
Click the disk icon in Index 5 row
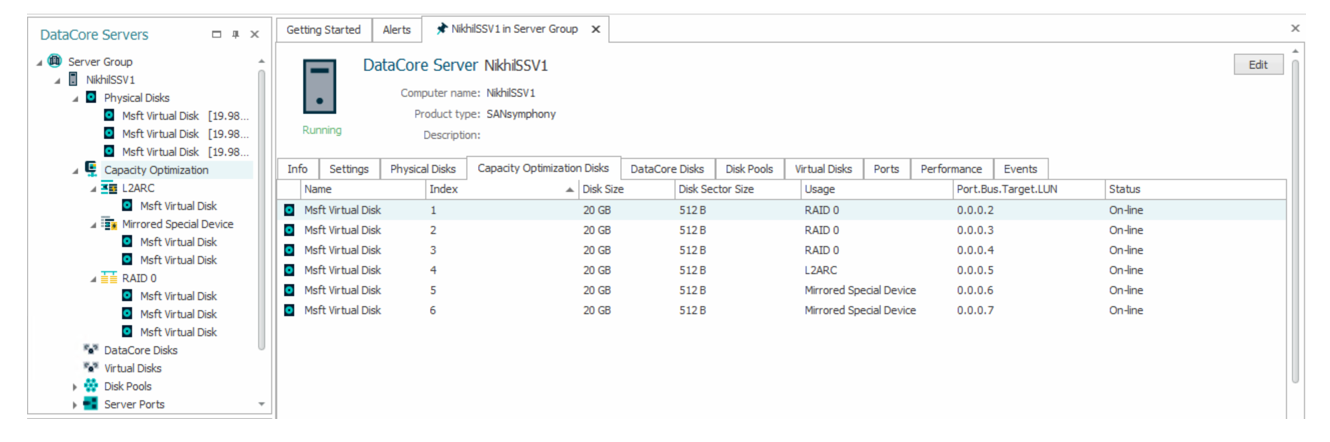tap(289, 290)
